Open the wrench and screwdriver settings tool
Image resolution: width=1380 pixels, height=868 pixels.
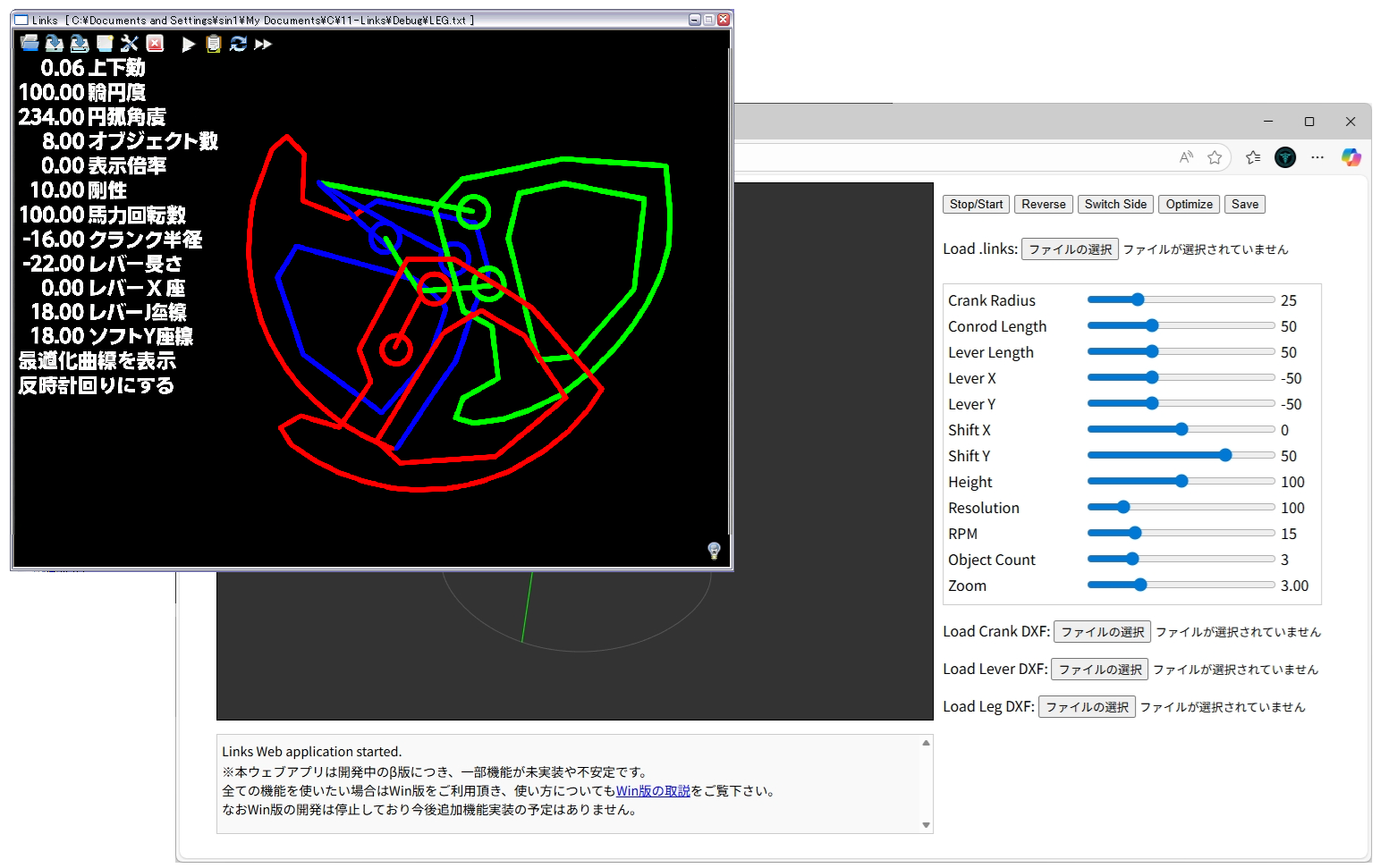(130, 43)
